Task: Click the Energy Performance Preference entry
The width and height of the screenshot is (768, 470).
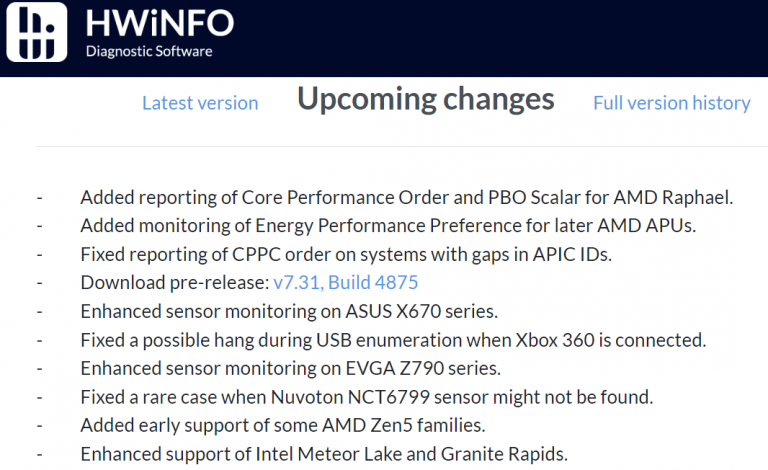Action: coord(388,226)
